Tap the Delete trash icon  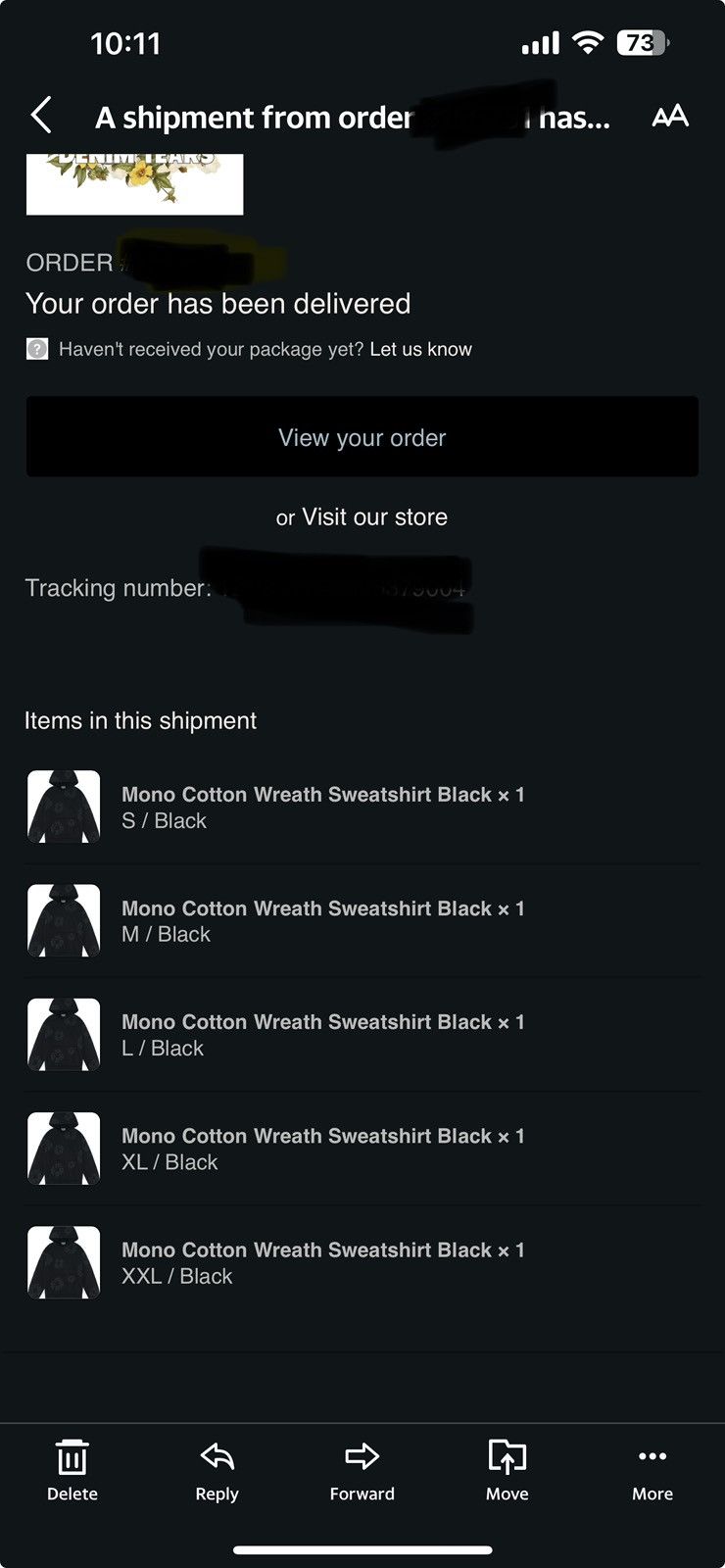(x=72, y=1457)
